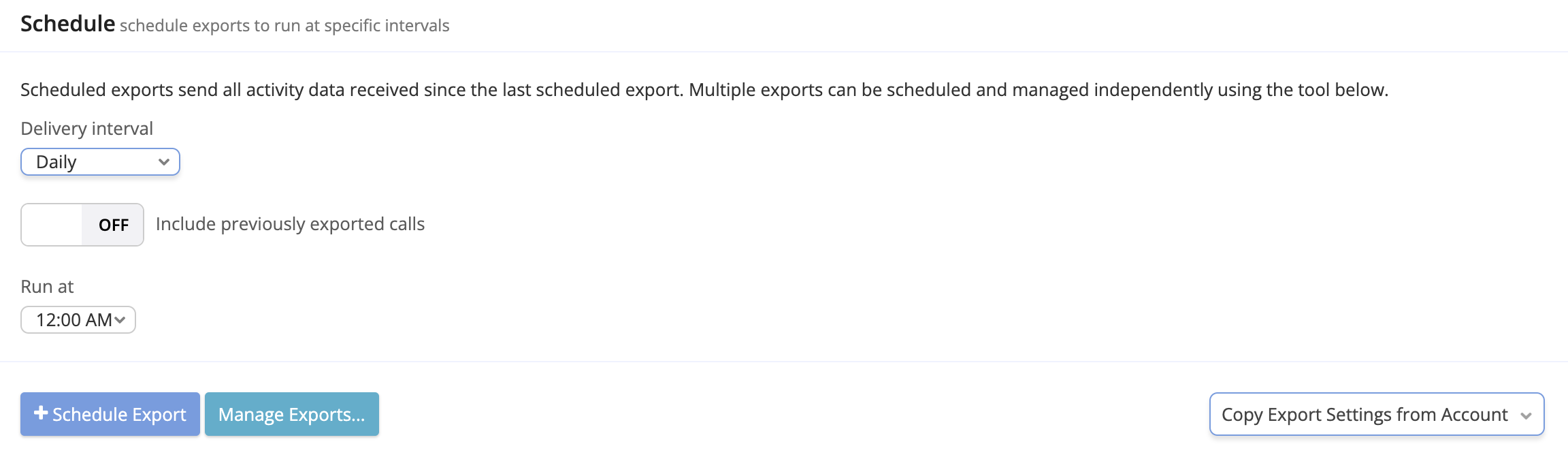Click the 'Daily' value text
The width and height of the screenshot is (1568, 459).
point(56,162)
